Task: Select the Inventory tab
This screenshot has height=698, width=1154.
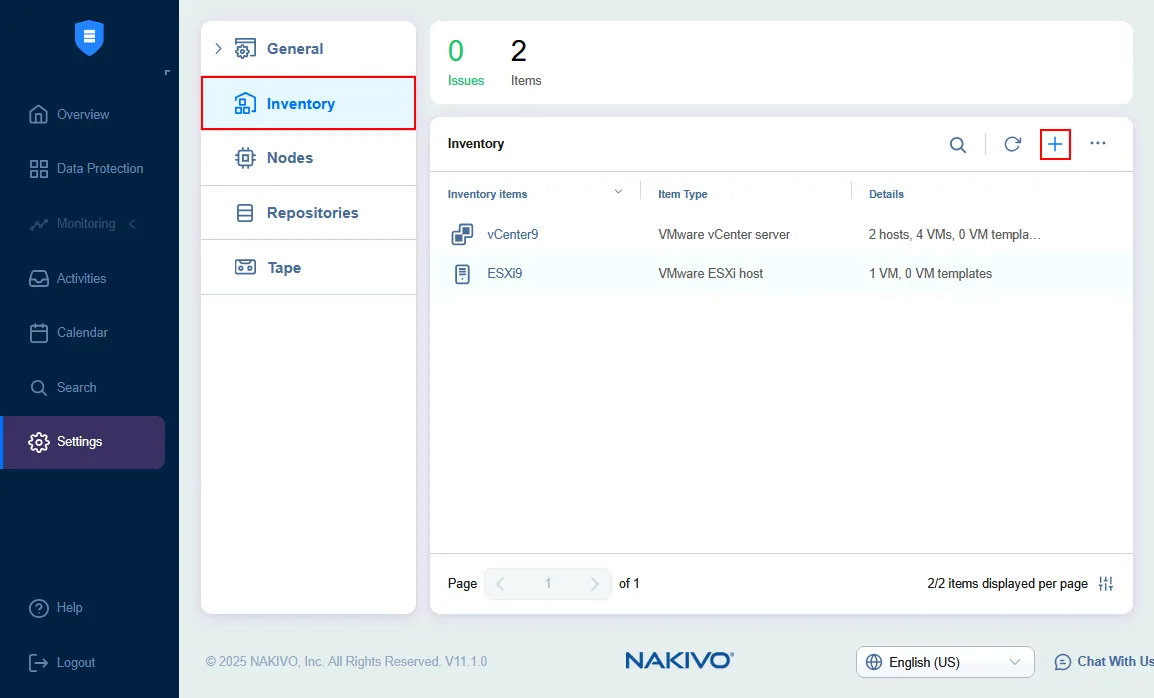Action: (x=308, y=103)
